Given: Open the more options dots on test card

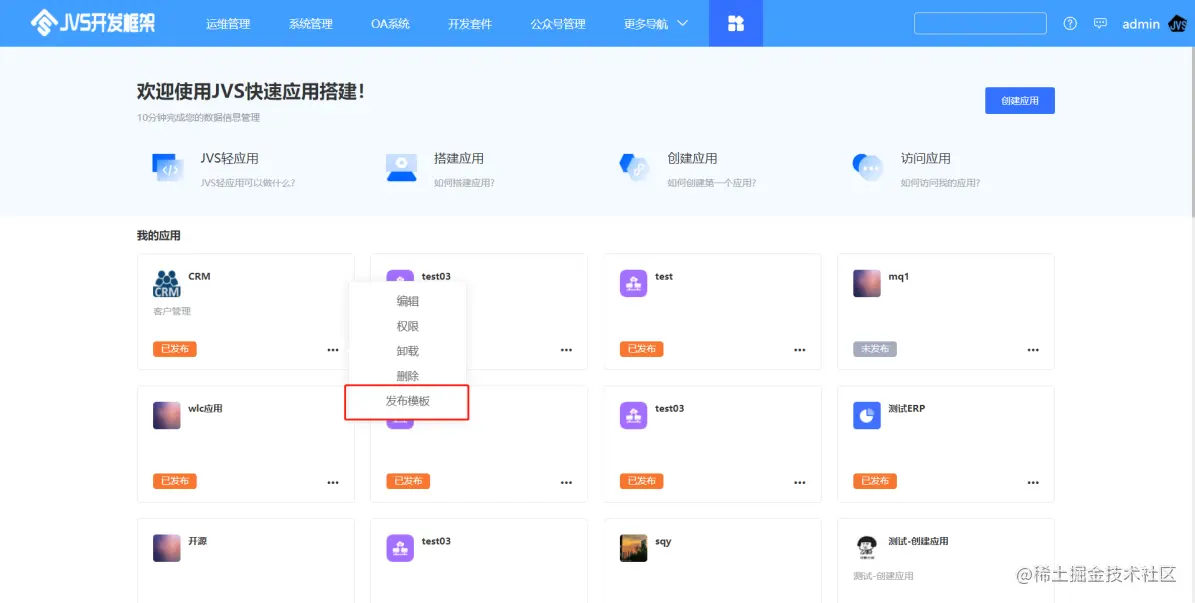Looking at the screenshot, I should [799, 350].
